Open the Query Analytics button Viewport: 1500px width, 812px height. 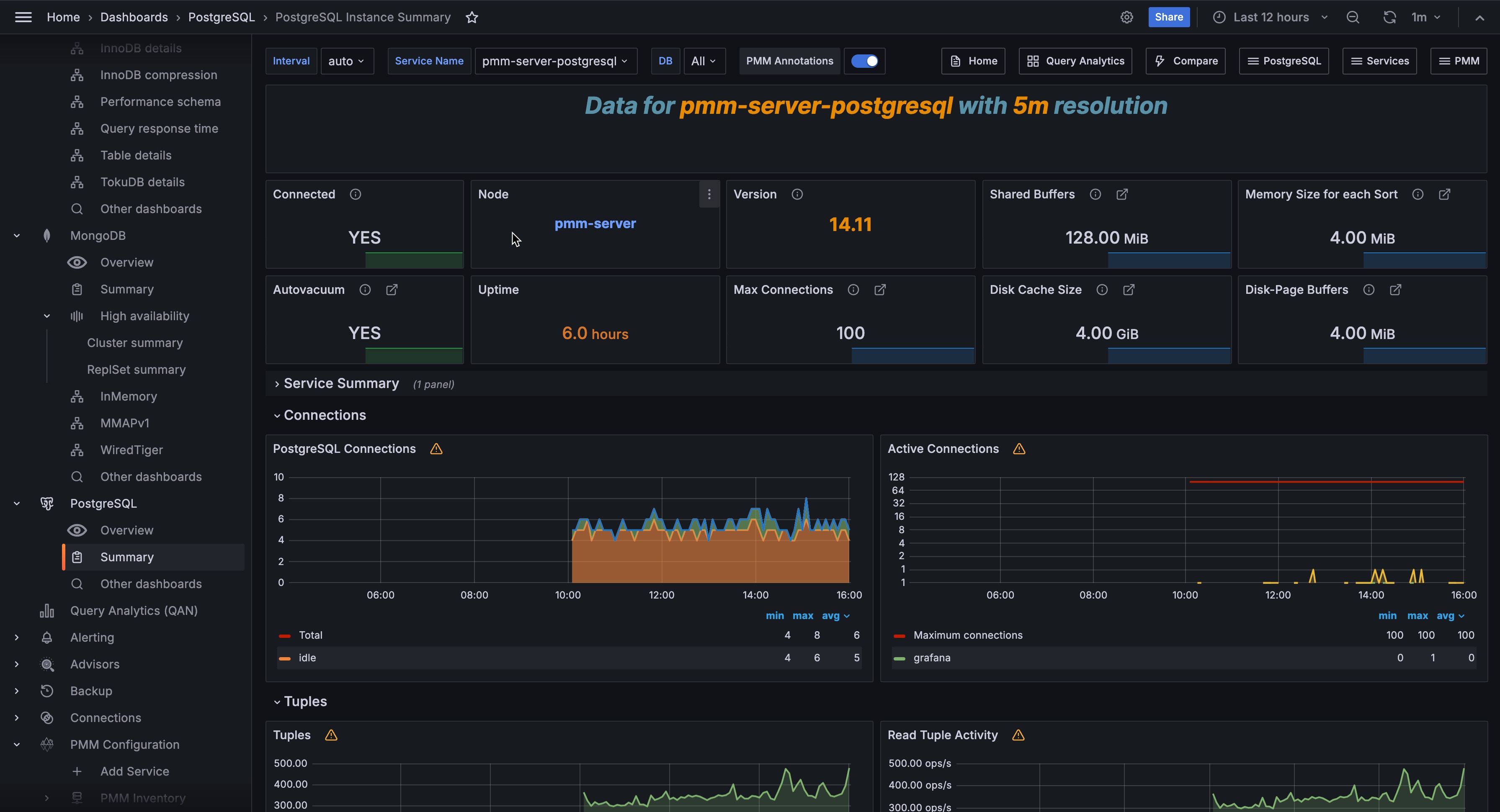click(1075, 61)
